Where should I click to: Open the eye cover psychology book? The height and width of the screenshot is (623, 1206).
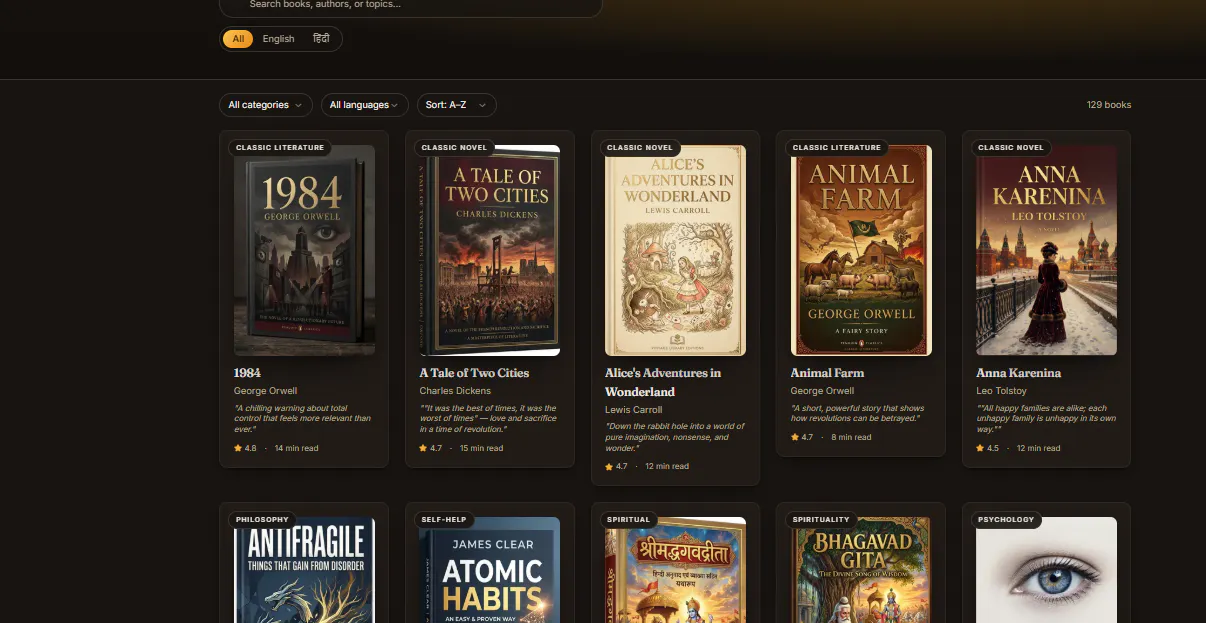tap(1047, 570)
